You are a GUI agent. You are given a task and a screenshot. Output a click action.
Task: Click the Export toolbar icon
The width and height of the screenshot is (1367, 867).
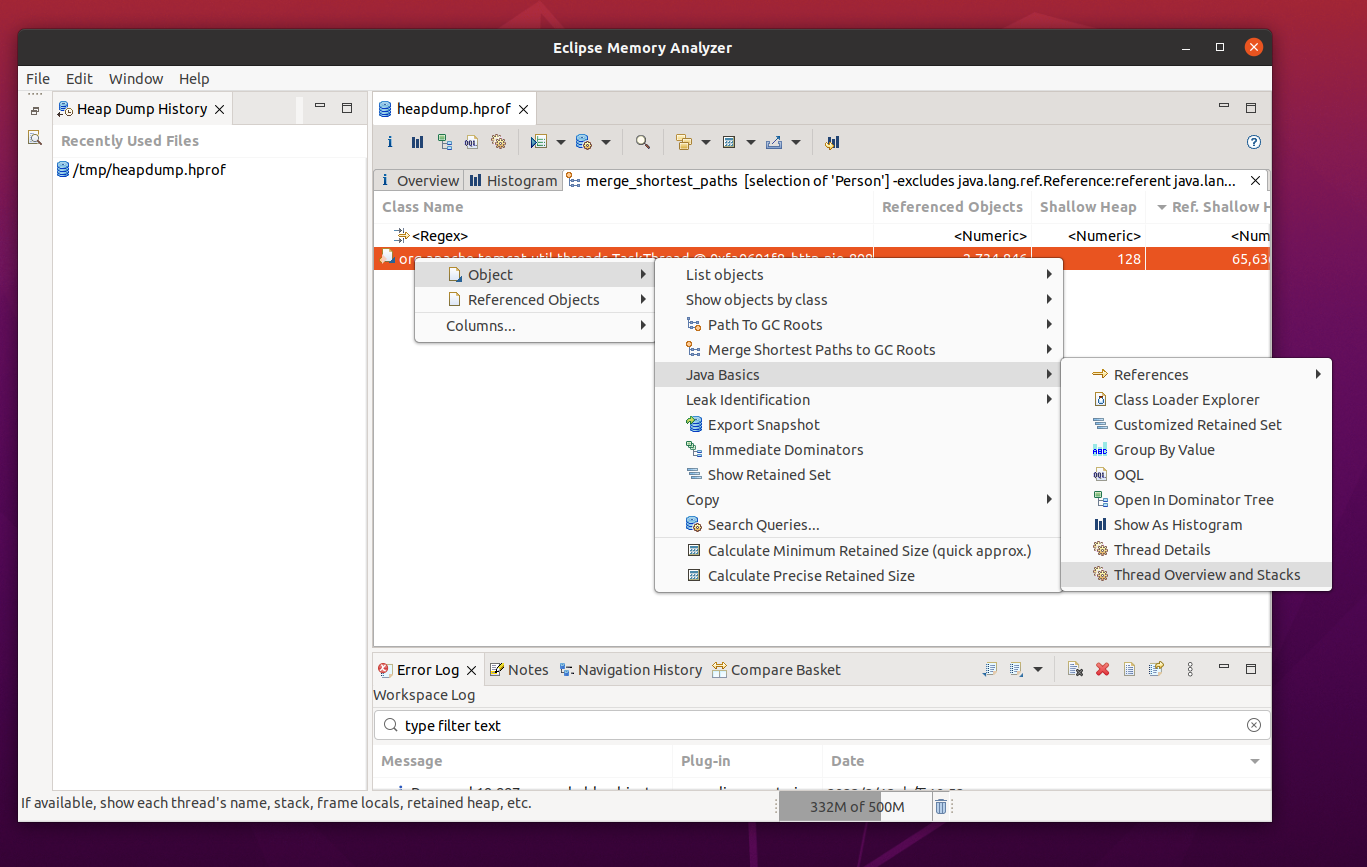click(x=774, y=142)
